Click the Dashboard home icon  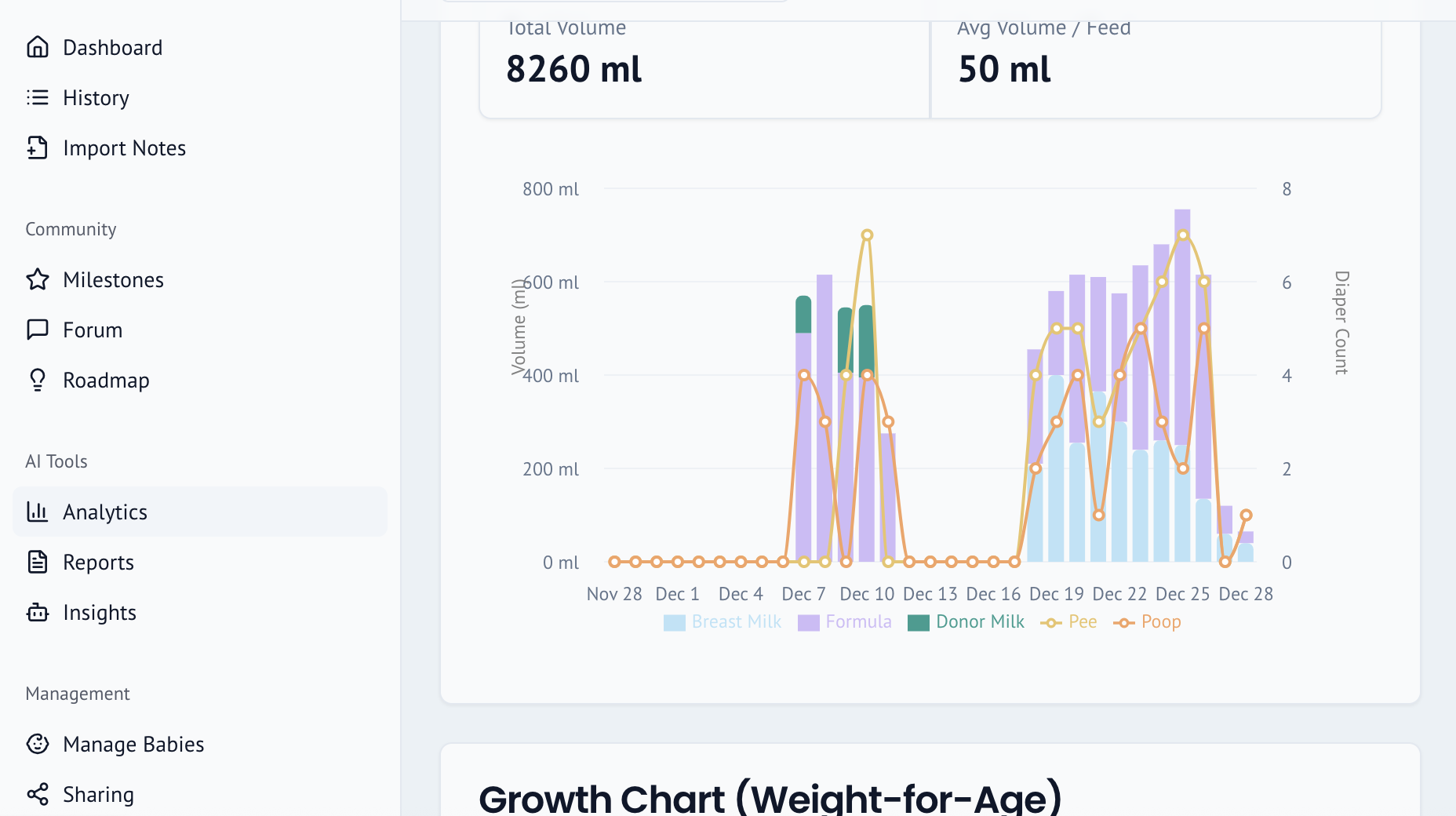click(38, 47)
